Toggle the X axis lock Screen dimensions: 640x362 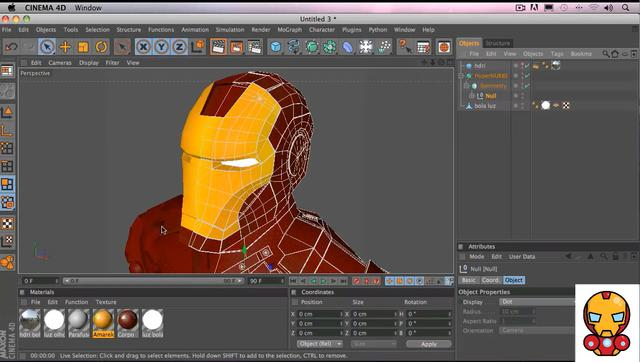(x=143, y=47)
